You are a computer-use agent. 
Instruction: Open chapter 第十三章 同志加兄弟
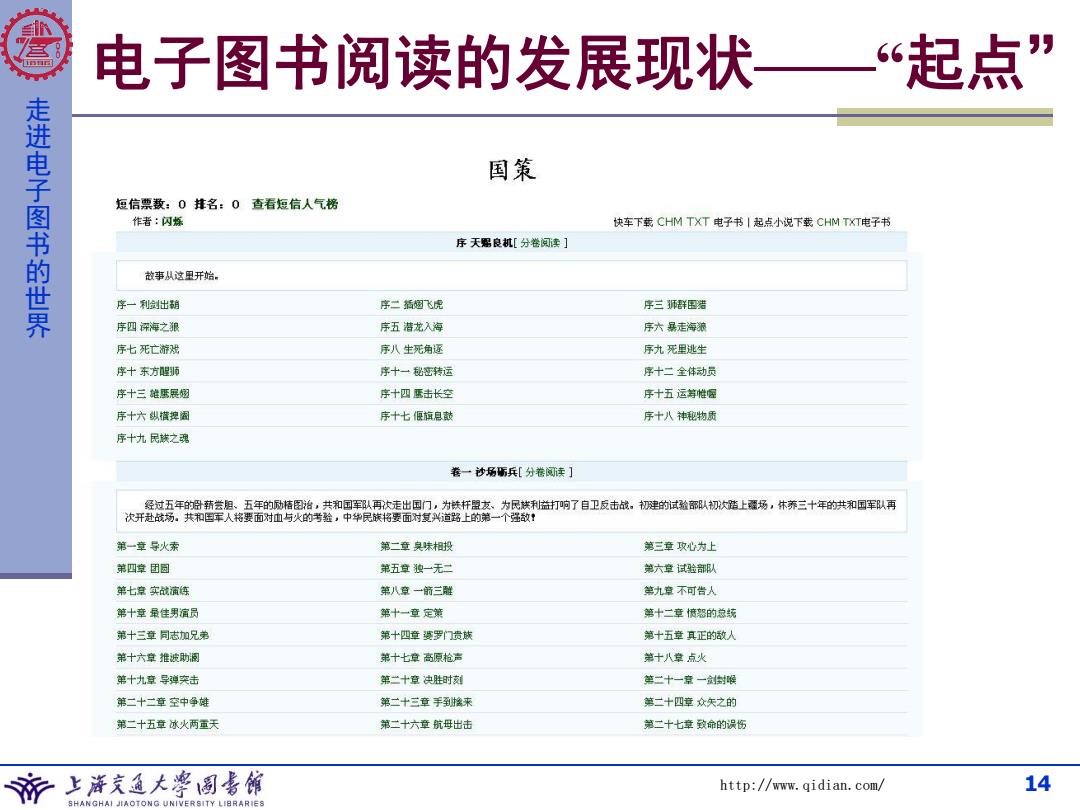tap(162, 635)
